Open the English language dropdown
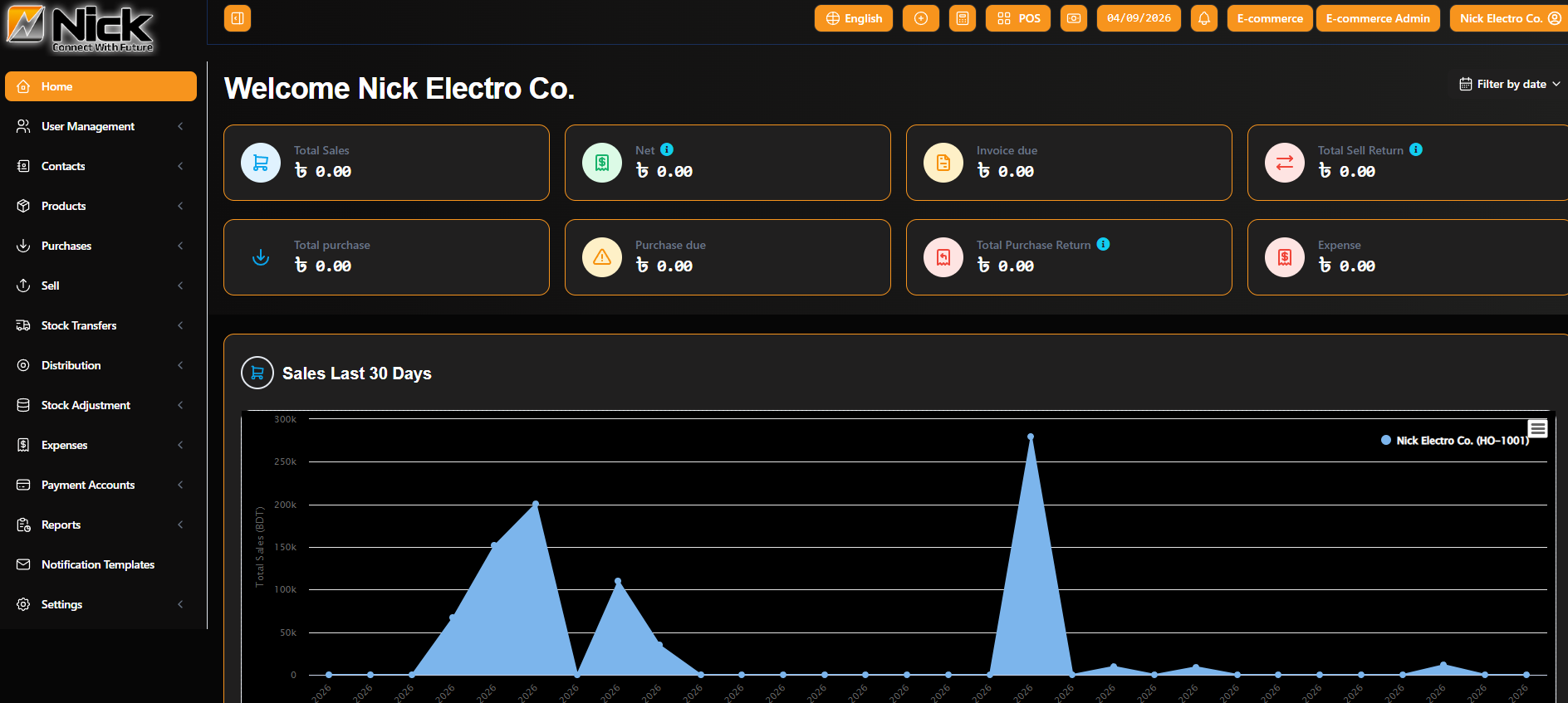Viewport: 1568px width, 703px height. 854,18
